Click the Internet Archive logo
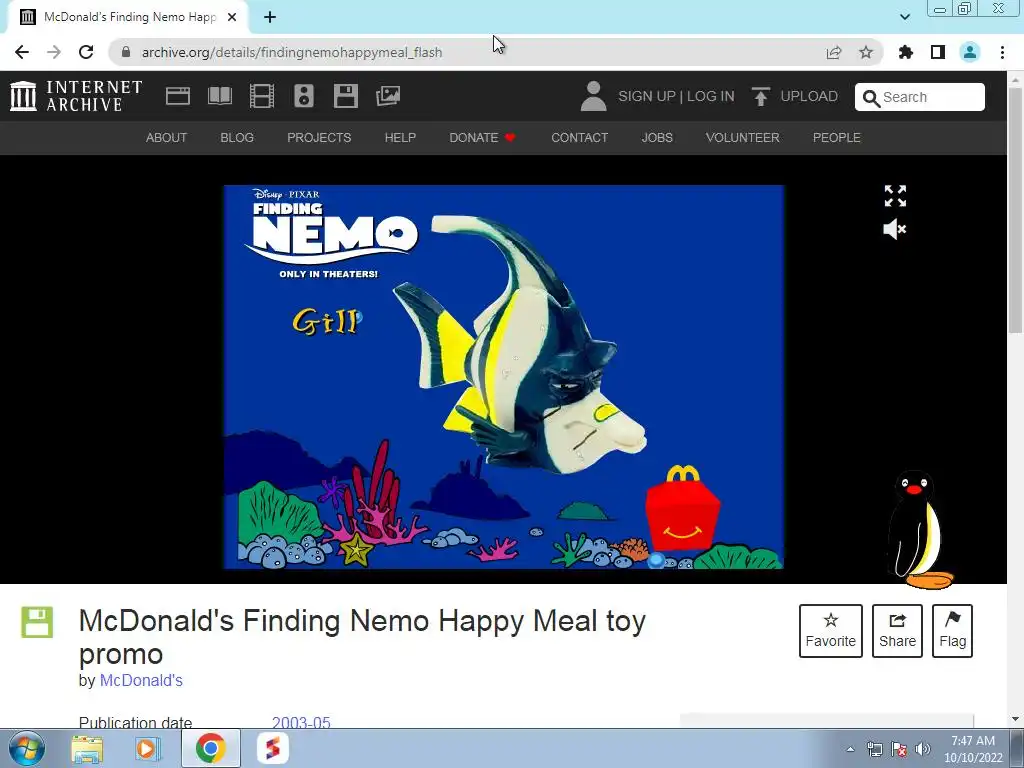This screenshot has width=1024, height=768. point(76,96)
